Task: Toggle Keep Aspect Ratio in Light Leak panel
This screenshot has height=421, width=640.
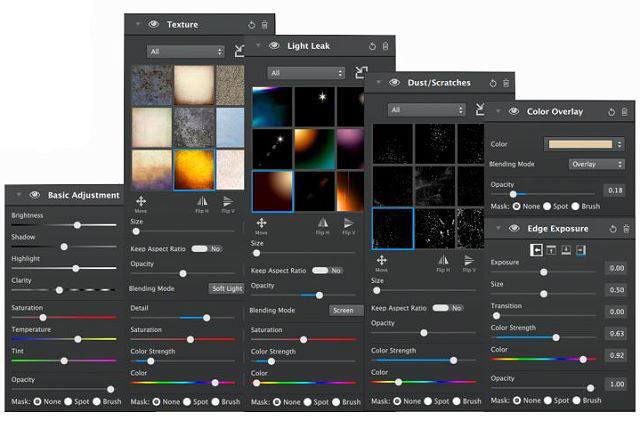Action: (327, 270)
